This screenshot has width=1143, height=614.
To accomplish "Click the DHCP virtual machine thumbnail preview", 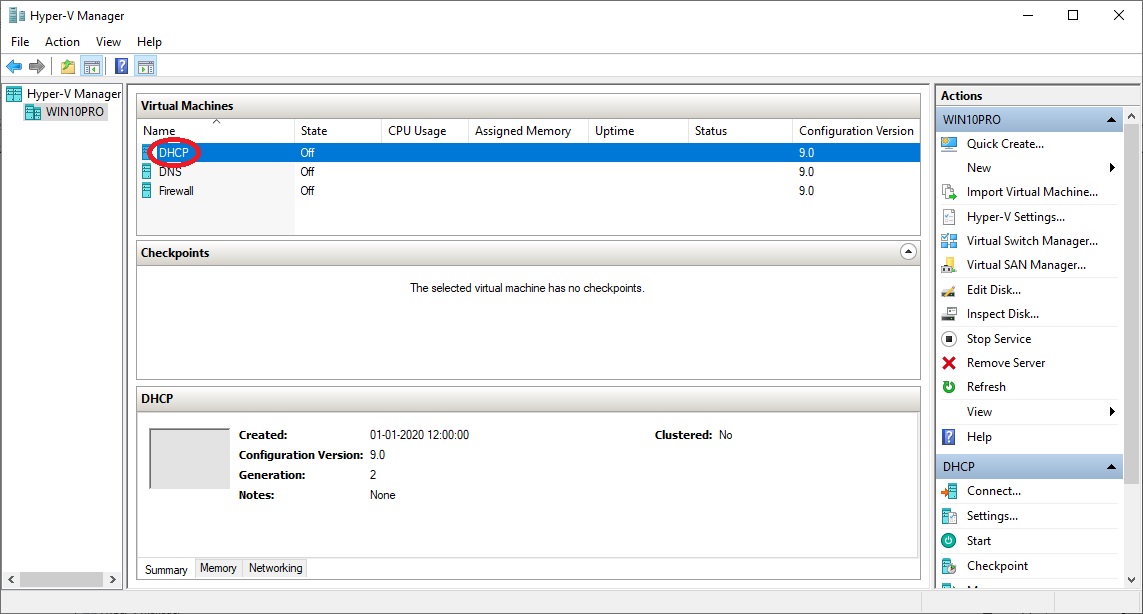I will (190, 459).
